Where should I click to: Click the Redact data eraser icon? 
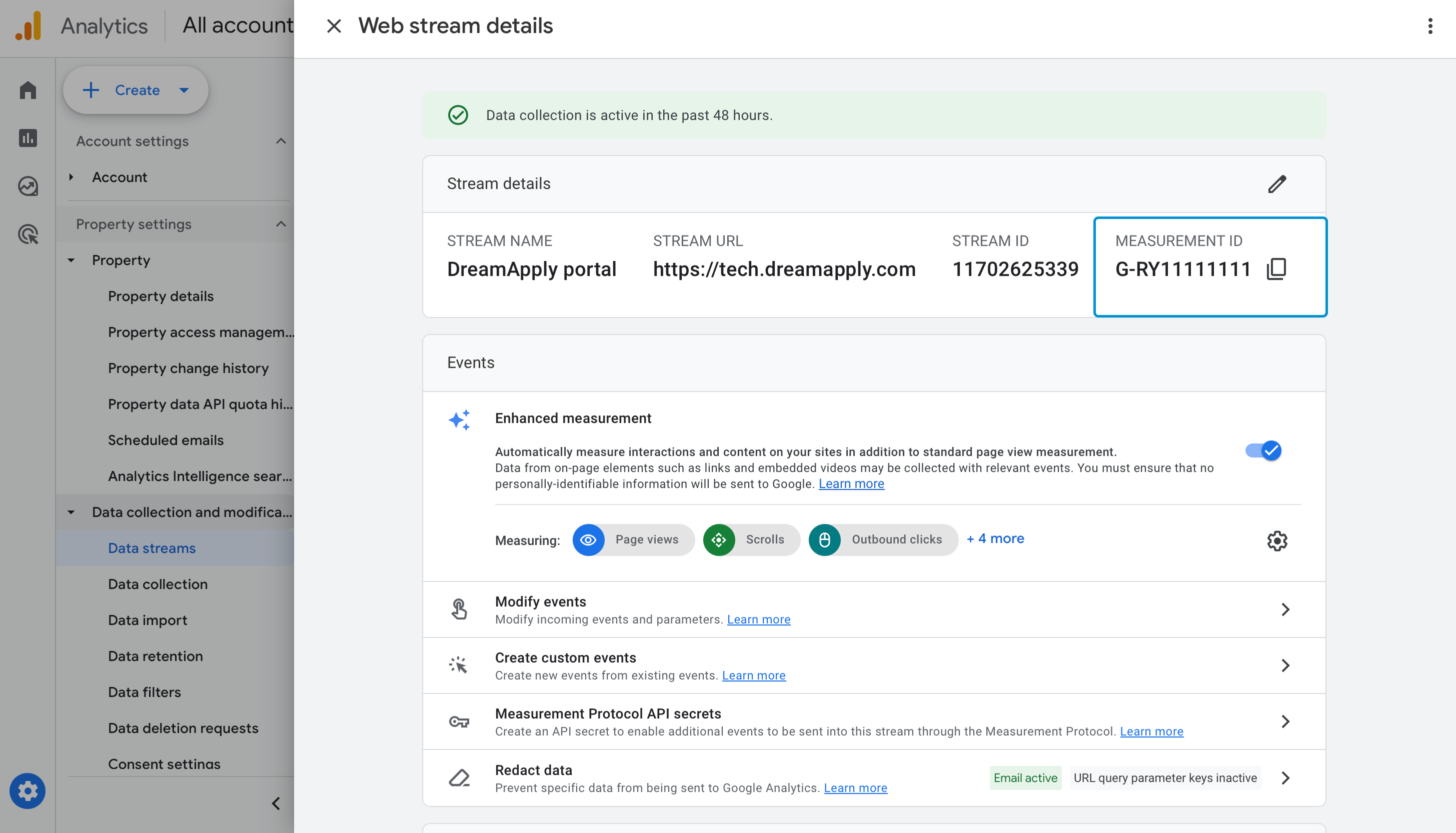coord(459,778)
